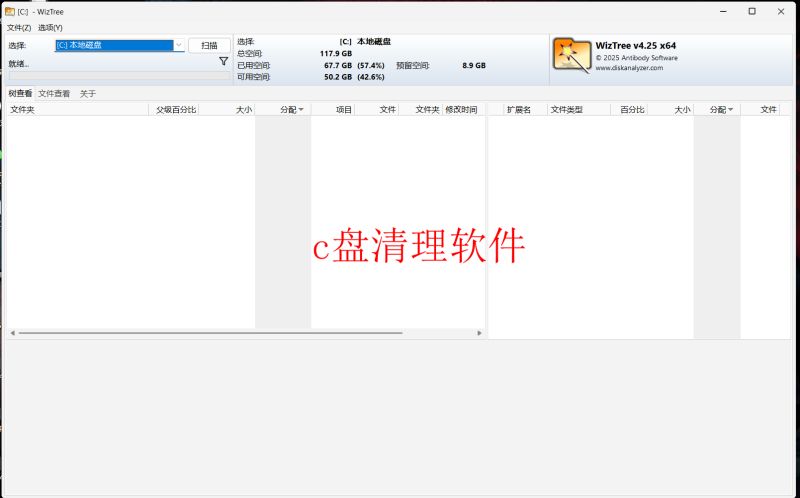Click the left scroll arrow of tree pane
The height and width of the screenshot is (498, 800).
point(13,333)
